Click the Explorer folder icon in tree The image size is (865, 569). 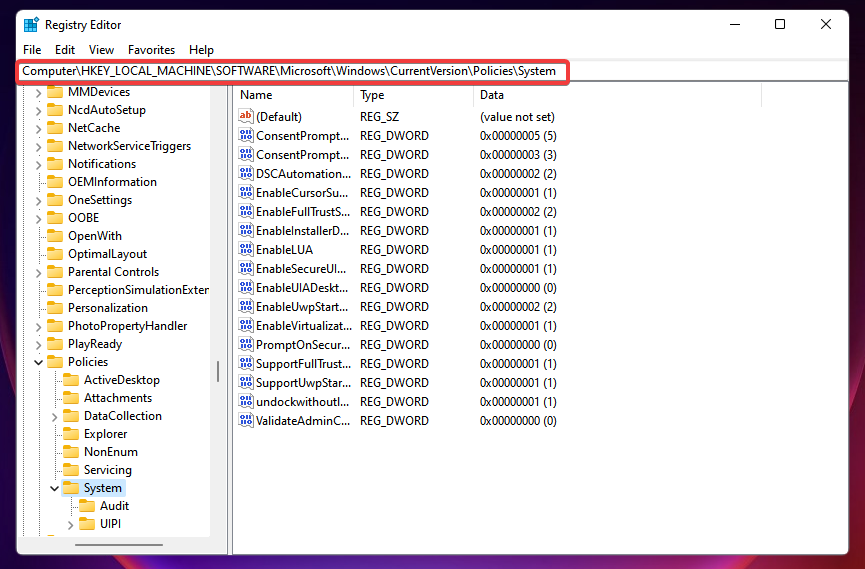[71, 434]
